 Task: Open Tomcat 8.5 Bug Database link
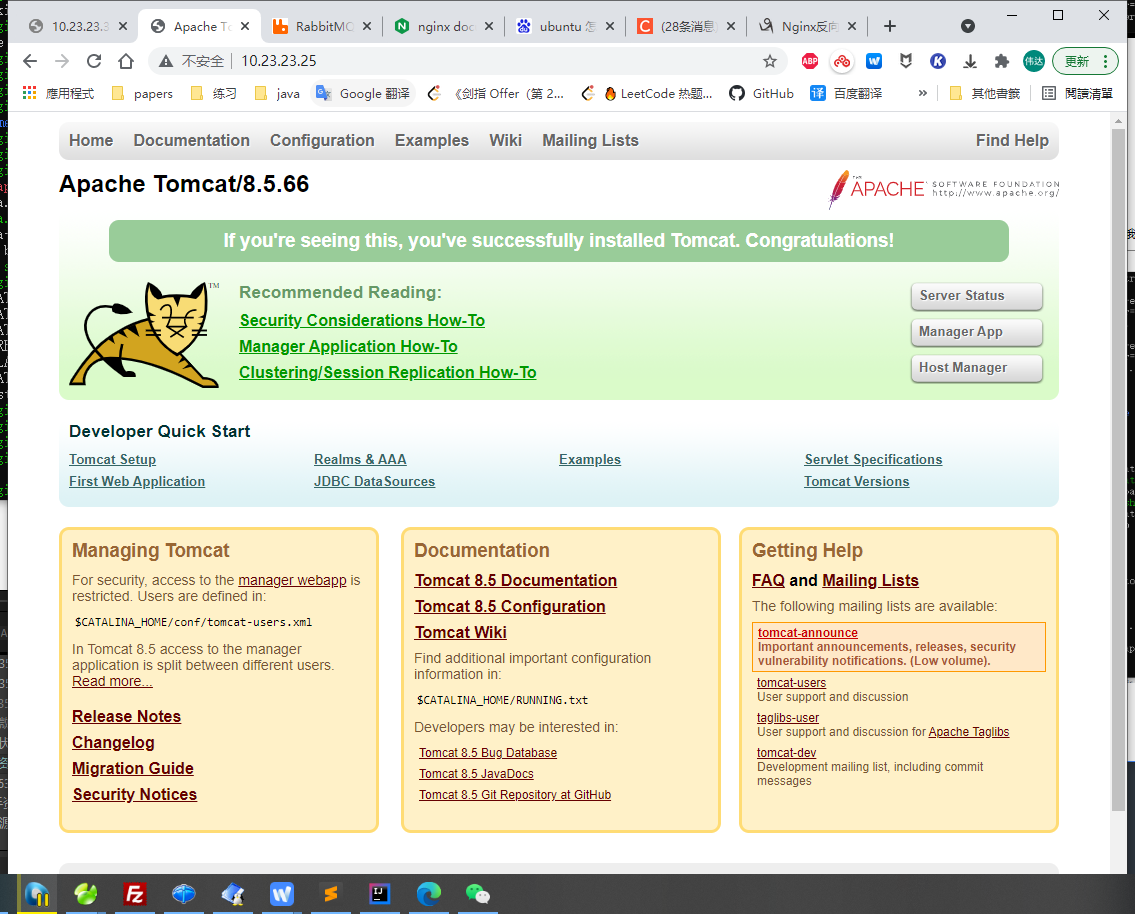coord(487,753)
